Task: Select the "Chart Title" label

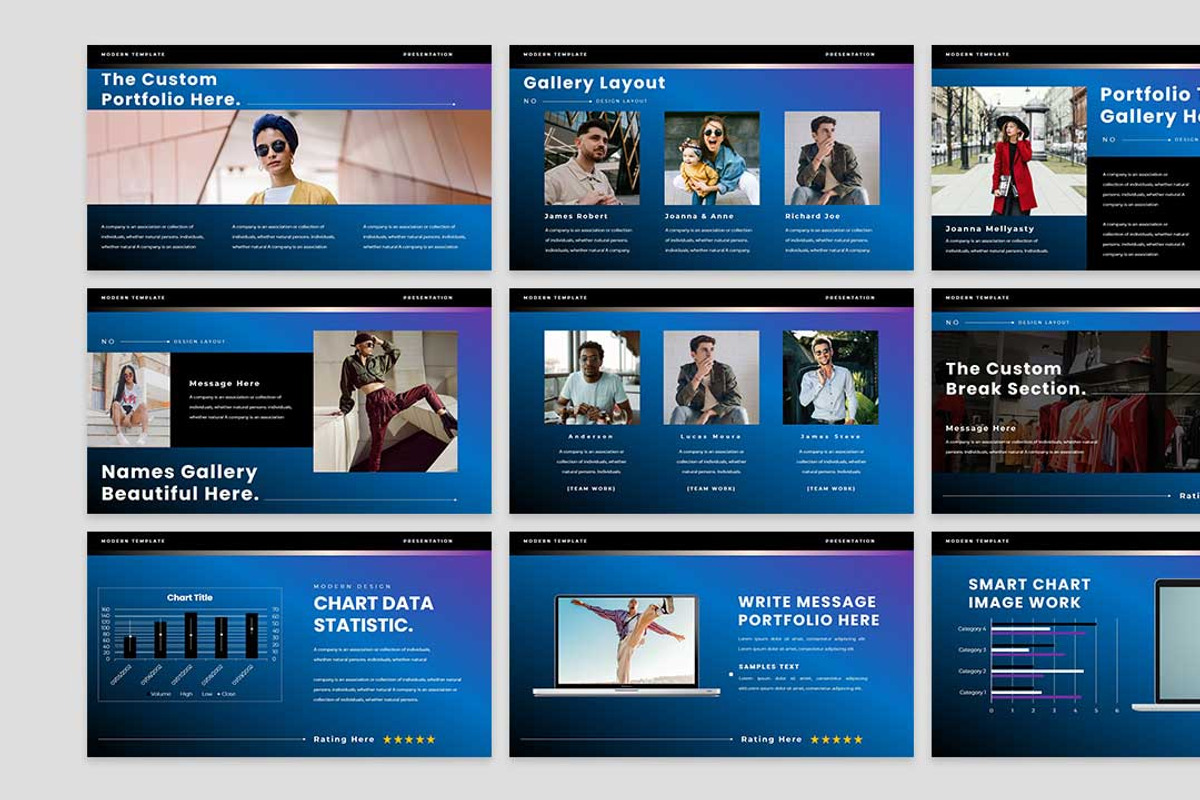Action: (190, 598)
